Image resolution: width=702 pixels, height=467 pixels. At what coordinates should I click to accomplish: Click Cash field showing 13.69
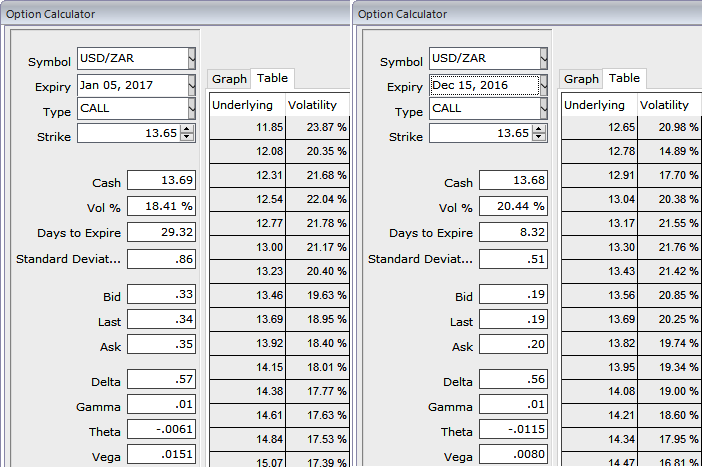(162, 180)
